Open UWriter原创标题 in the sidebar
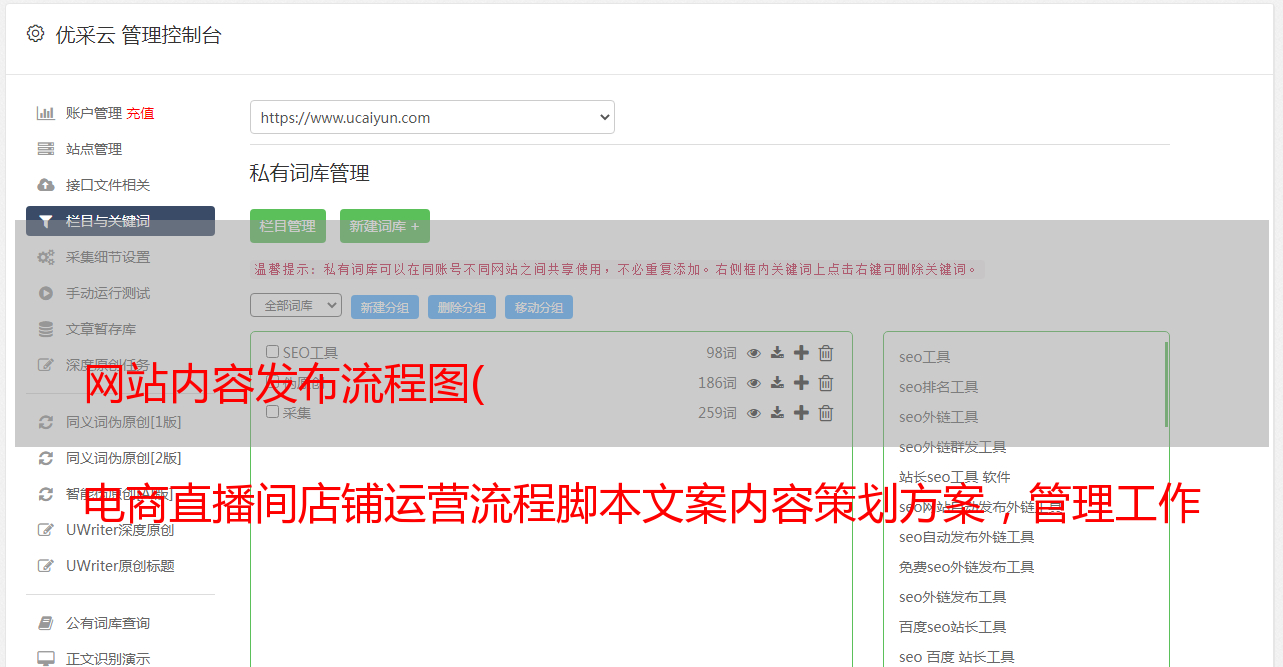This screenshot has width=1283, height=667. pyautogui.click(x=120, y=566)
